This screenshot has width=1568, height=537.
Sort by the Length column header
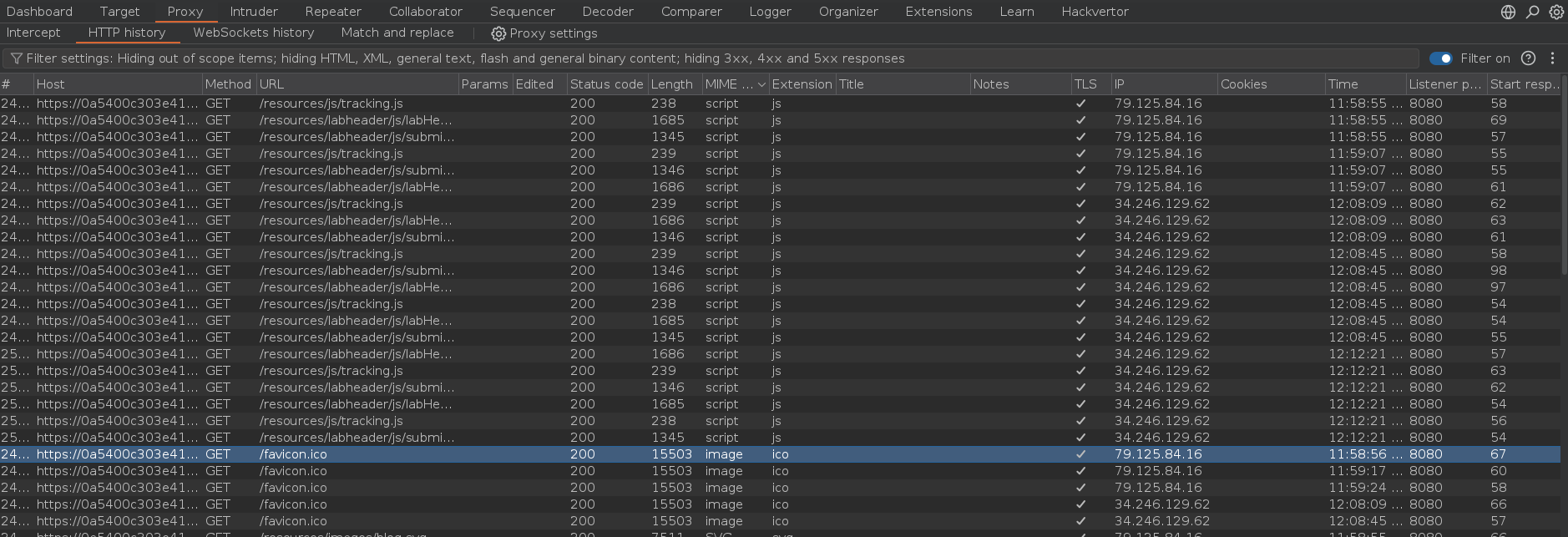[x=672, y=84]
